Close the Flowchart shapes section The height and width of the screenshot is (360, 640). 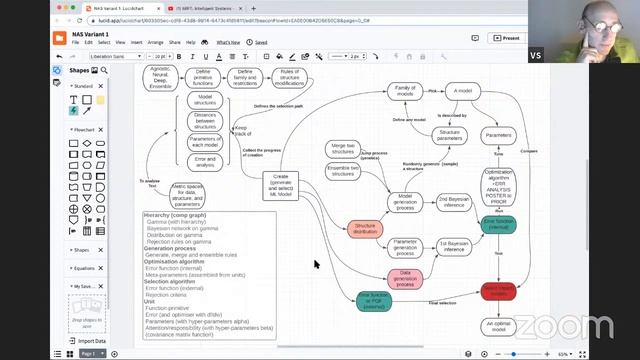coord(101,130)
